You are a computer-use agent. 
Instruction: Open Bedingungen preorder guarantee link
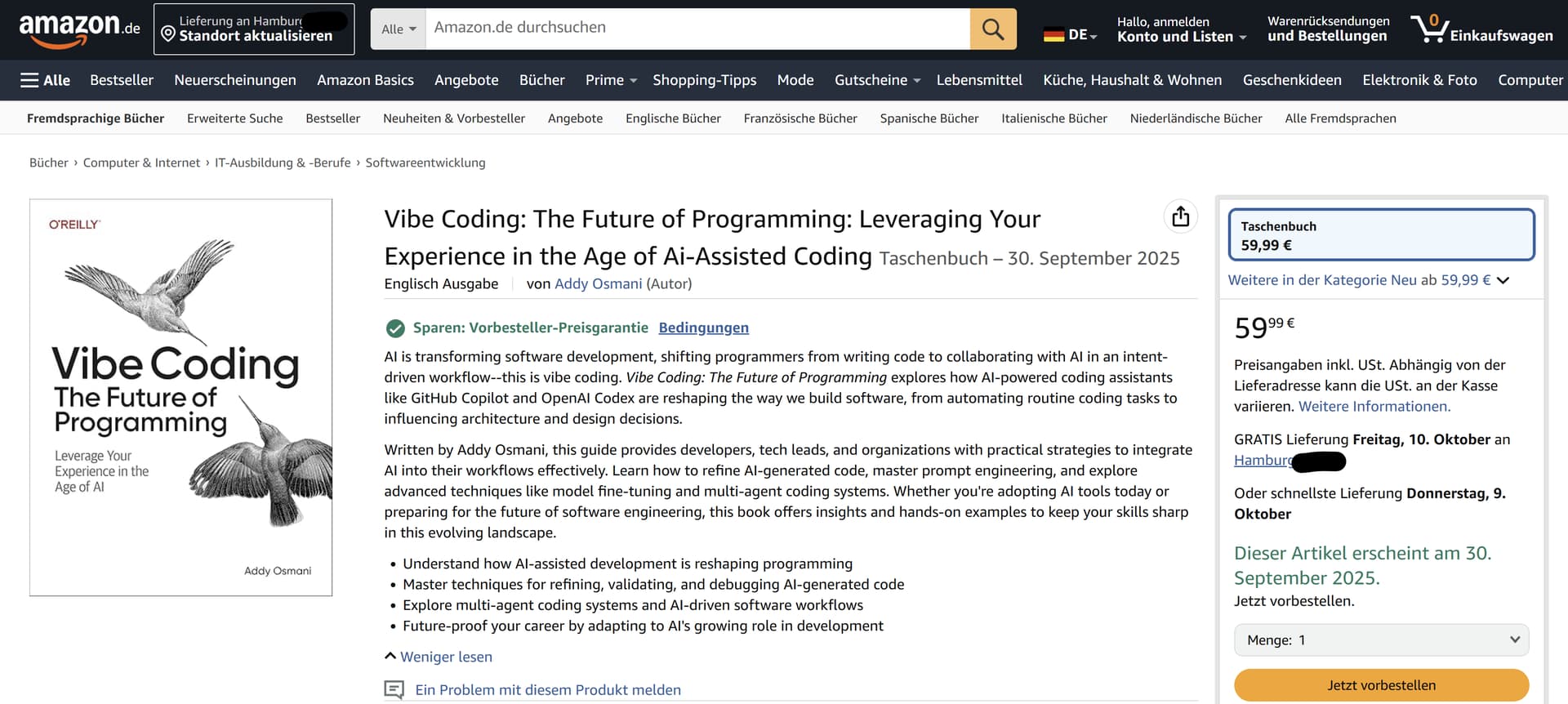(x=703, y=327)
